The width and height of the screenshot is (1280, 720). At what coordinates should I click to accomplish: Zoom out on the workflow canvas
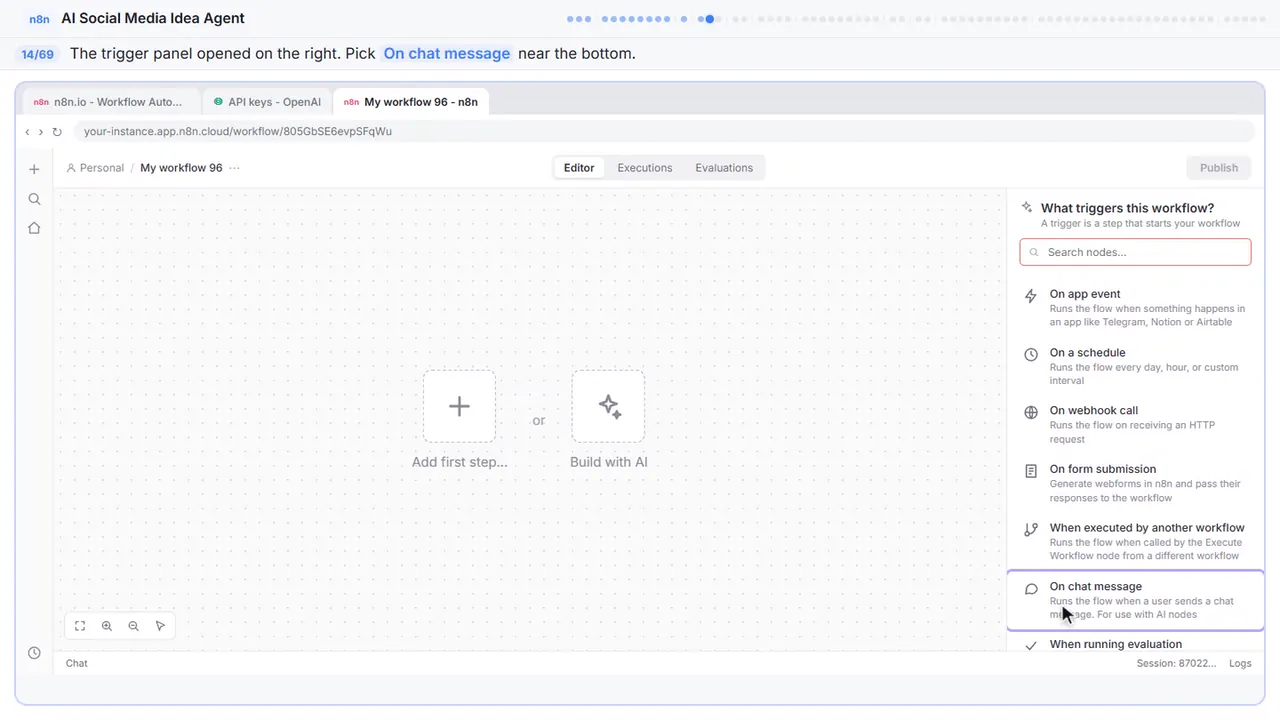click(x=134, y=626)
